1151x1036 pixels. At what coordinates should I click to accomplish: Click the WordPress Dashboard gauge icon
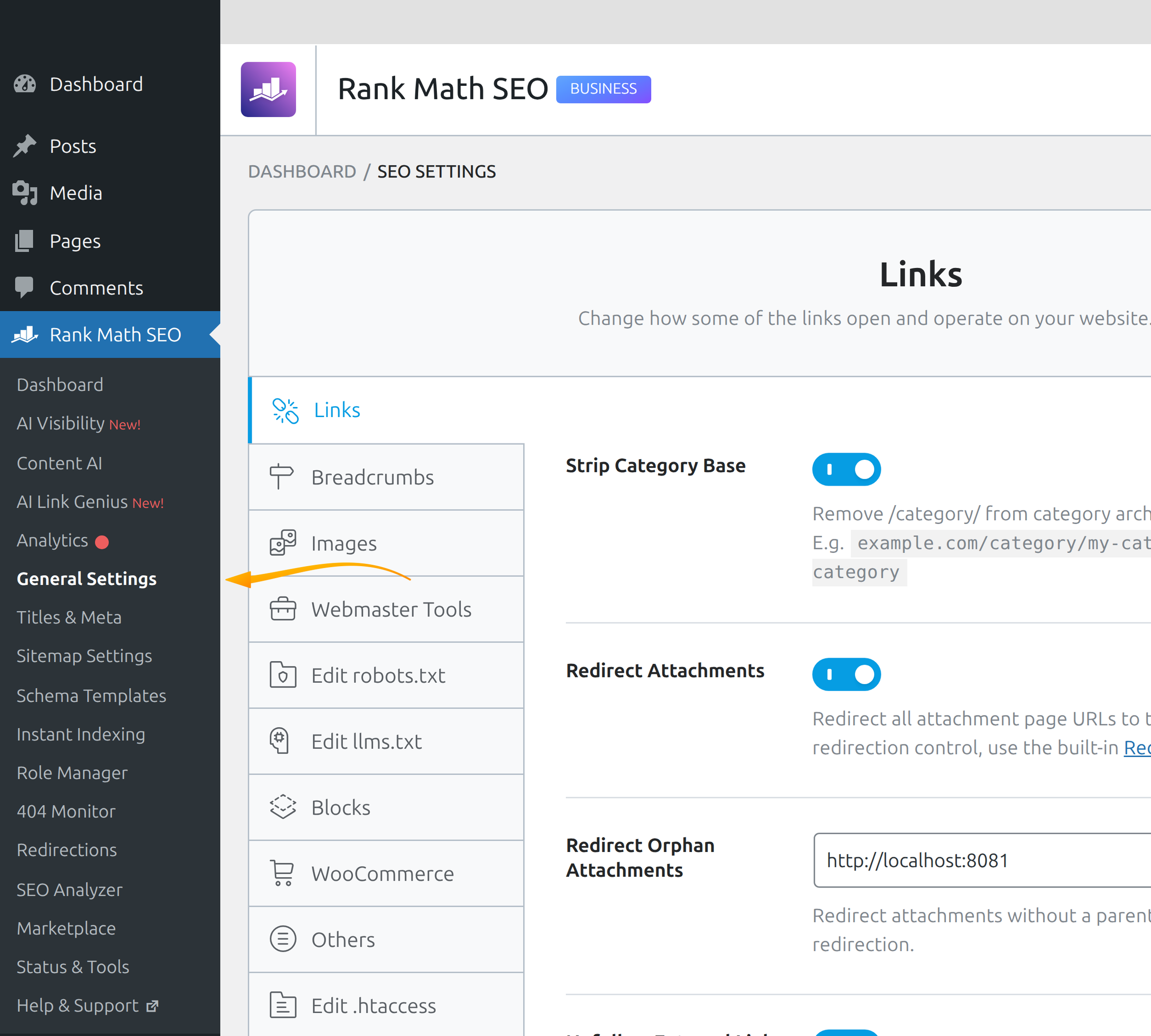[x=24, y=84]
